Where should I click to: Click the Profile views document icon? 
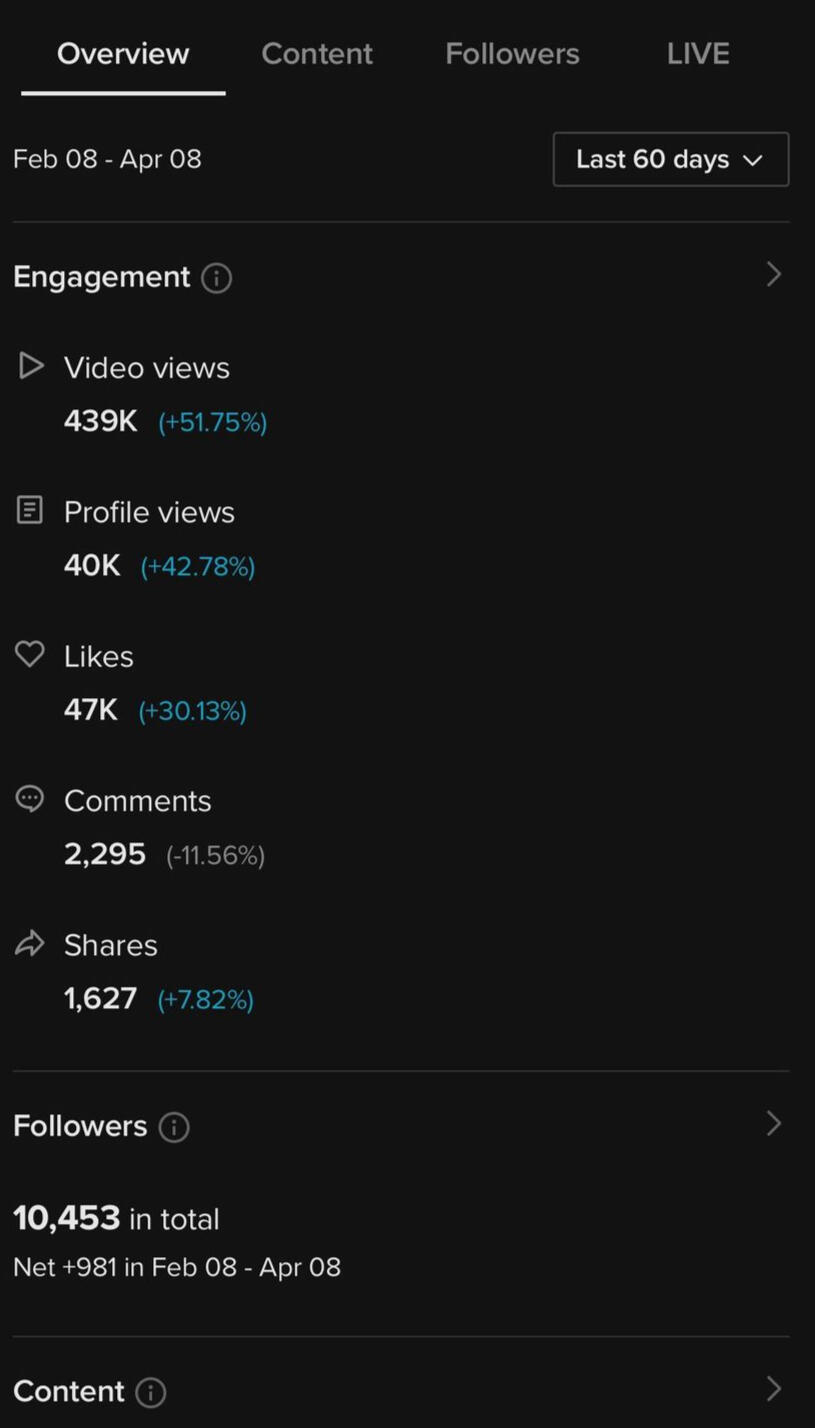(30, 511)
